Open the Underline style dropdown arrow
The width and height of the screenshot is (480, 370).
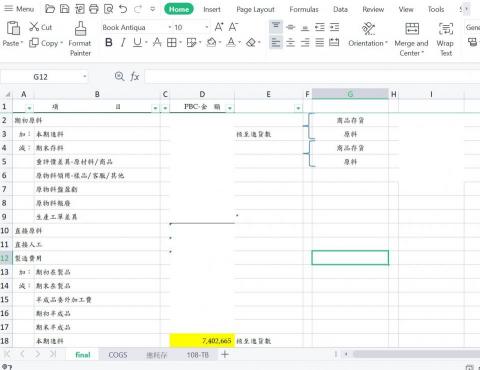[x=146, y=43]
